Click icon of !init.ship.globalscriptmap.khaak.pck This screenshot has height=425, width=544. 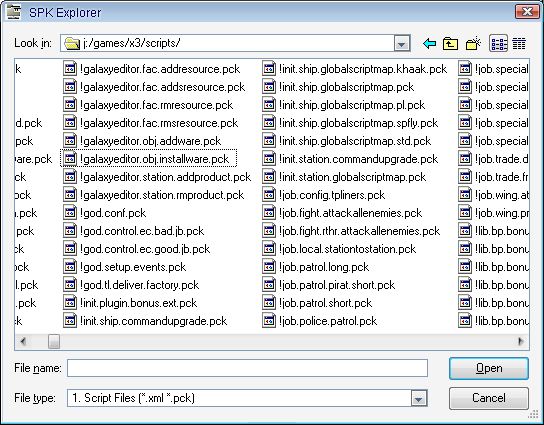[269, 69]
